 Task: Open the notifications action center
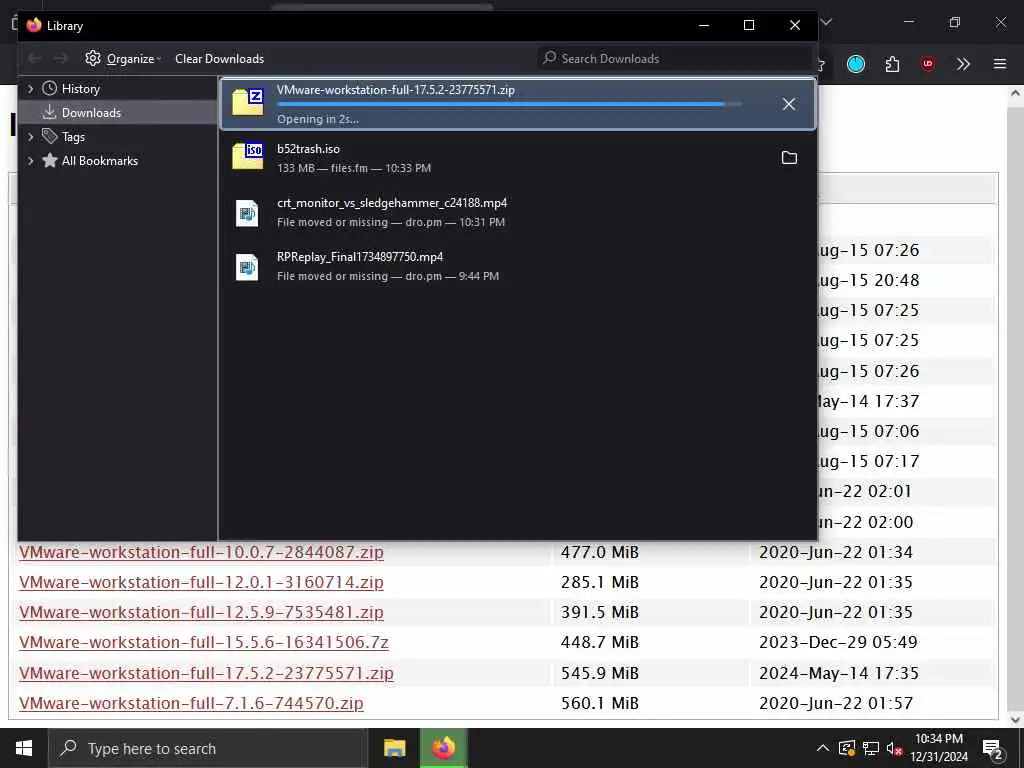993,748
